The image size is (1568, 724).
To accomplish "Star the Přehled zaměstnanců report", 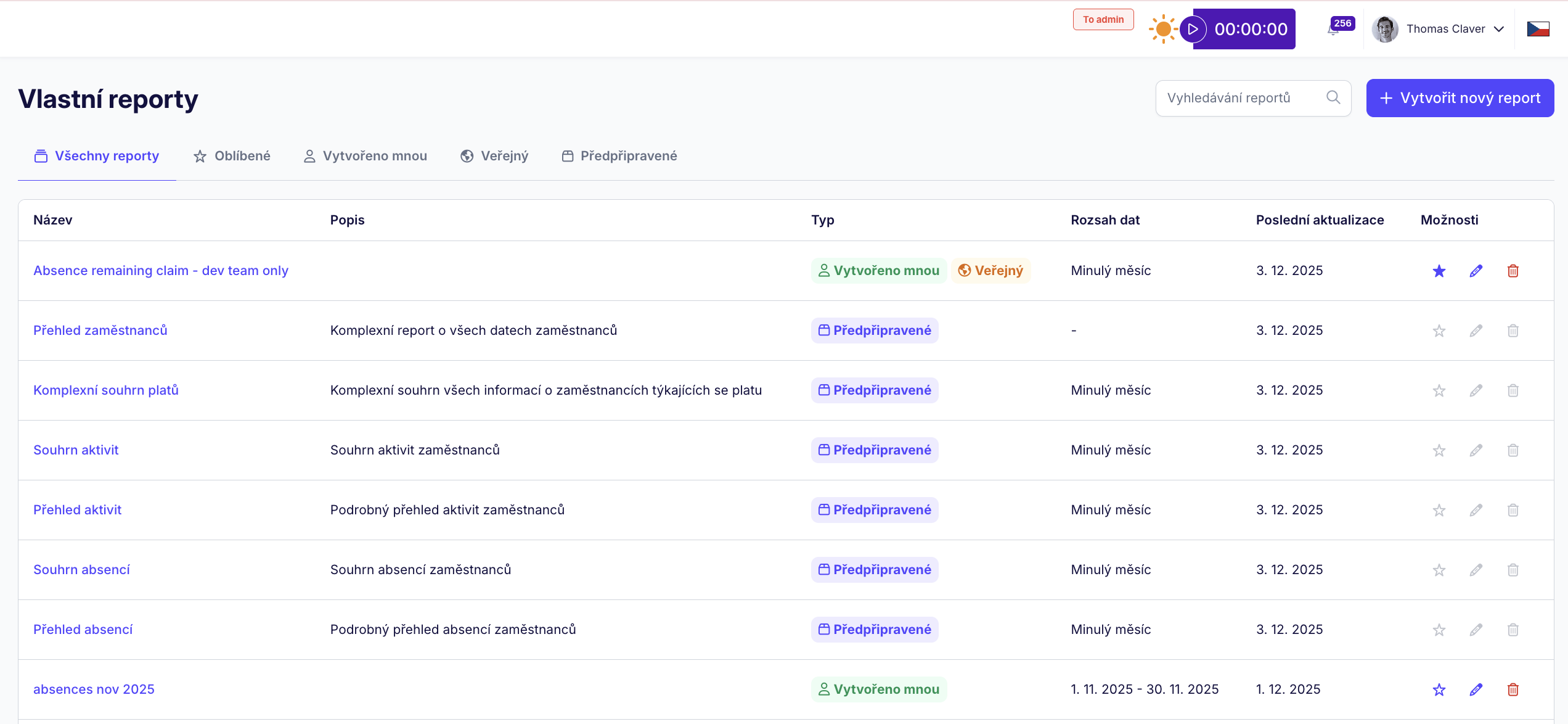I will tap(1439, 331).
